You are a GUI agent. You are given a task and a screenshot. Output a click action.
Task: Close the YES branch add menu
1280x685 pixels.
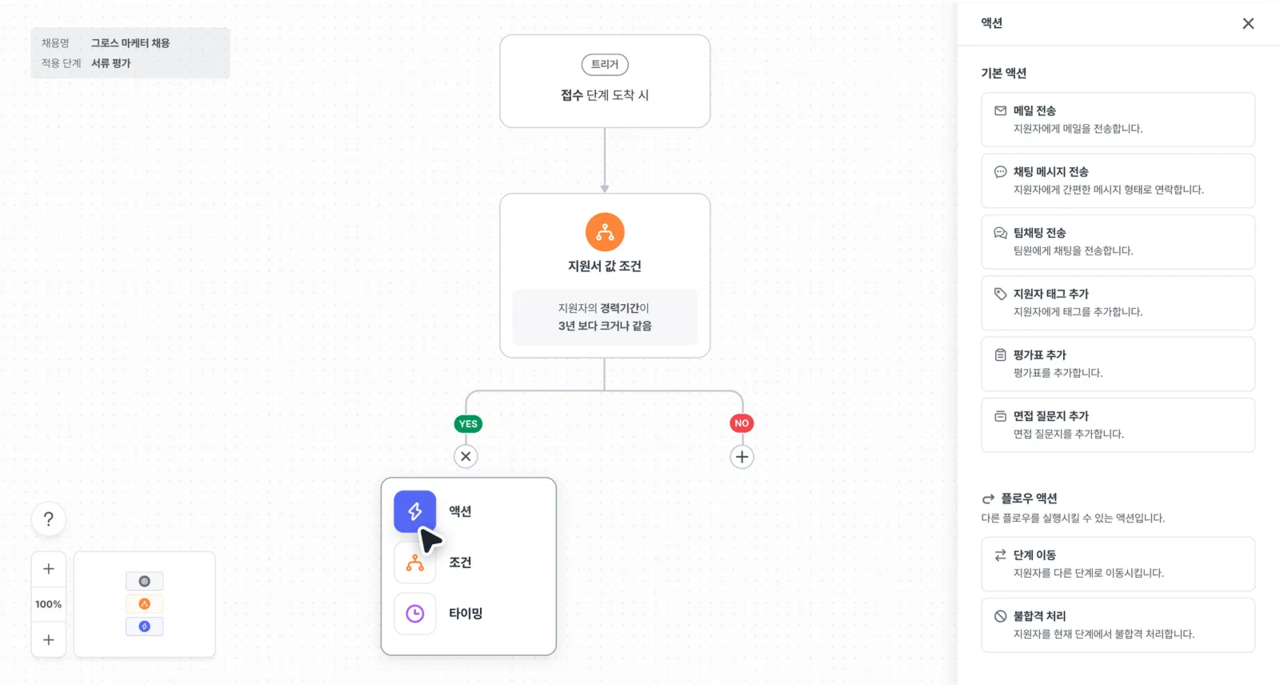(x=466, y=457)
